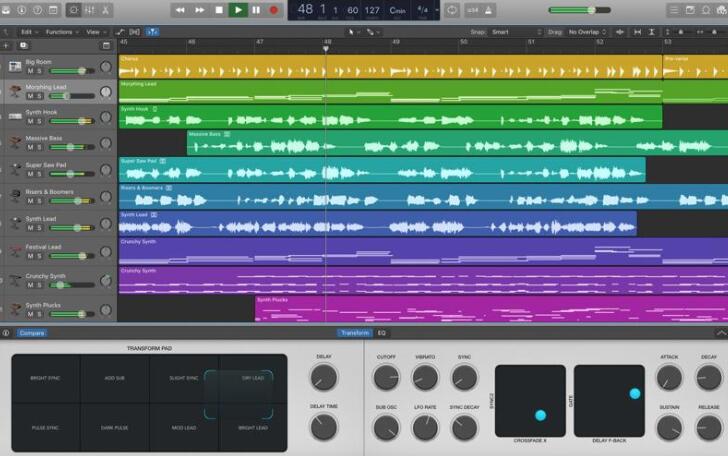This screenshot has height=456, width=728.
Task: Toggle the Cycle mode button
Action: 452,10
